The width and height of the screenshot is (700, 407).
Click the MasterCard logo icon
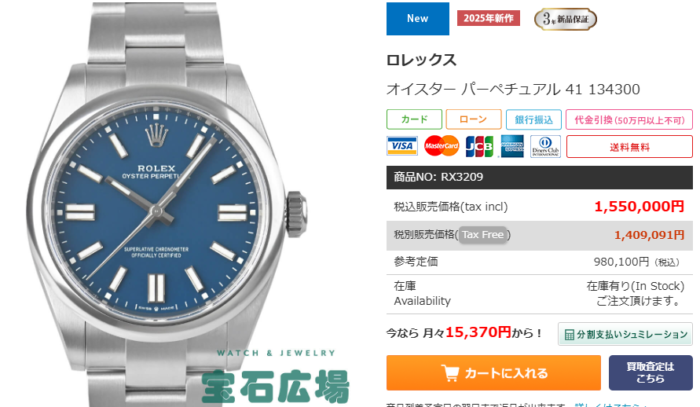pyautogui.click(x=441, y=146)
